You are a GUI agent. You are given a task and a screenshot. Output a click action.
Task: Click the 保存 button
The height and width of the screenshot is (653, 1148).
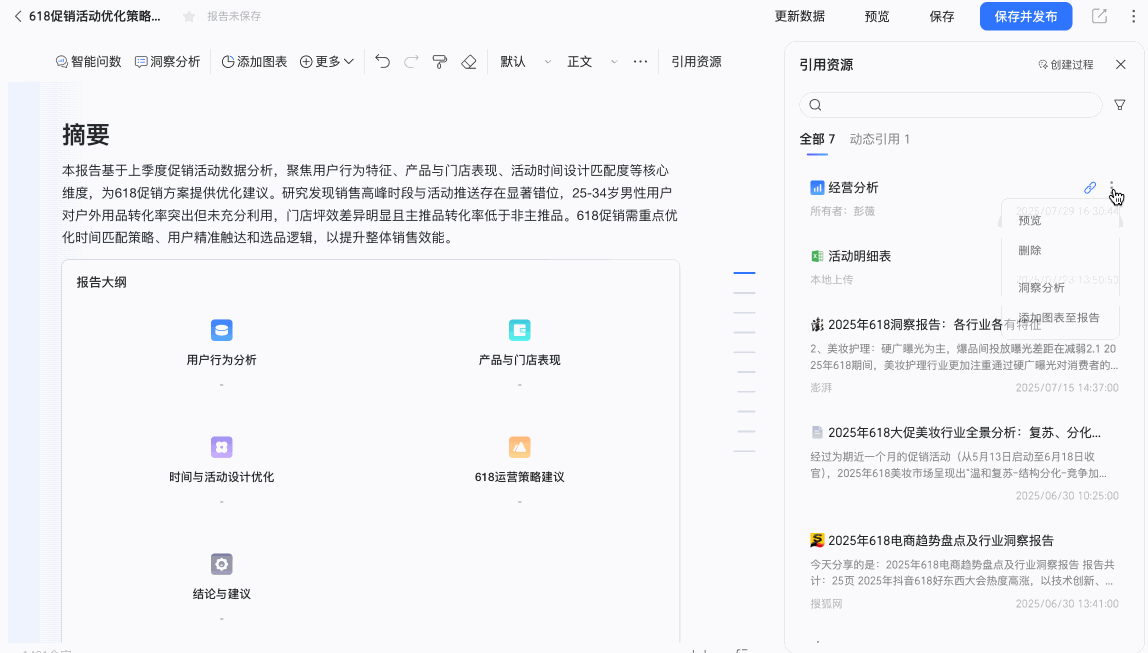click(942, 16)
